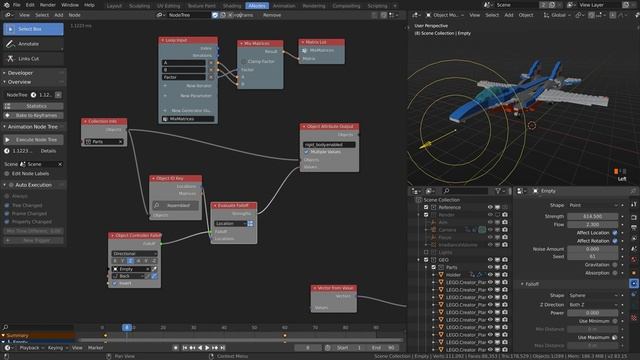Click Bake to Keyframes button

tap(33, 116)
